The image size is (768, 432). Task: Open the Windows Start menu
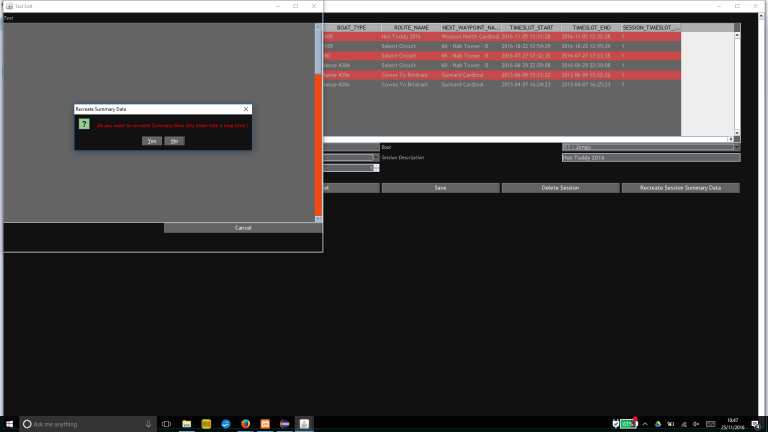point(10,424)
